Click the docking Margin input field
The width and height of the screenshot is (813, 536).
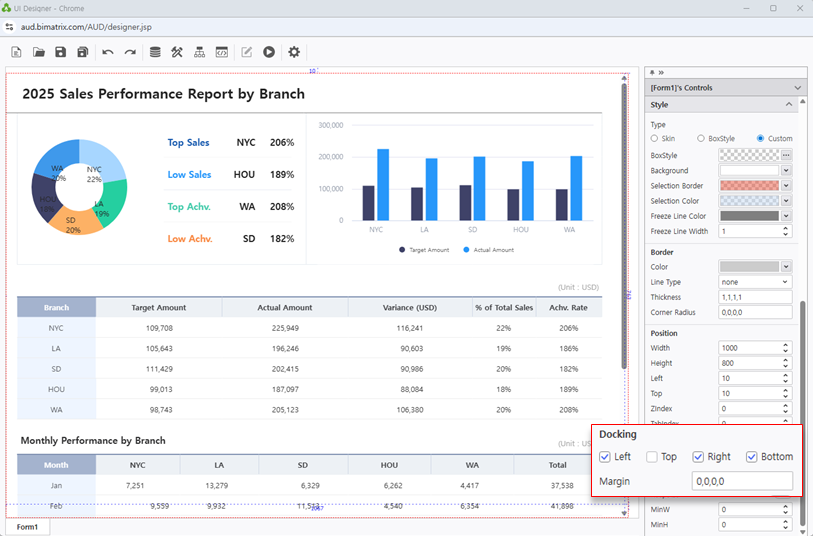tap(741, 481)
